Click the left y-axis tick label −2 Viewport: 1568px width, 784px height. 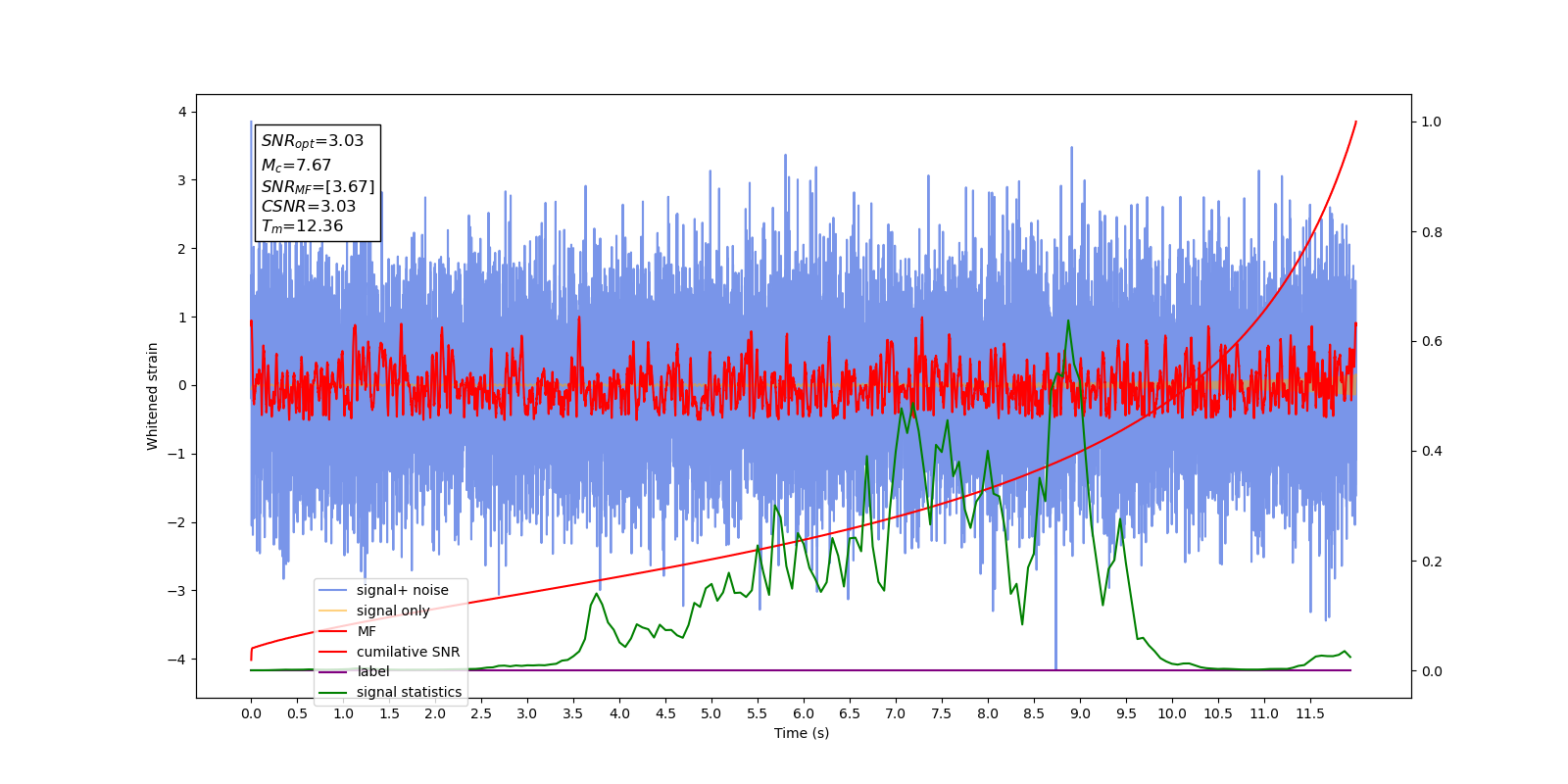pyautogui.click(x=177, y=522)
